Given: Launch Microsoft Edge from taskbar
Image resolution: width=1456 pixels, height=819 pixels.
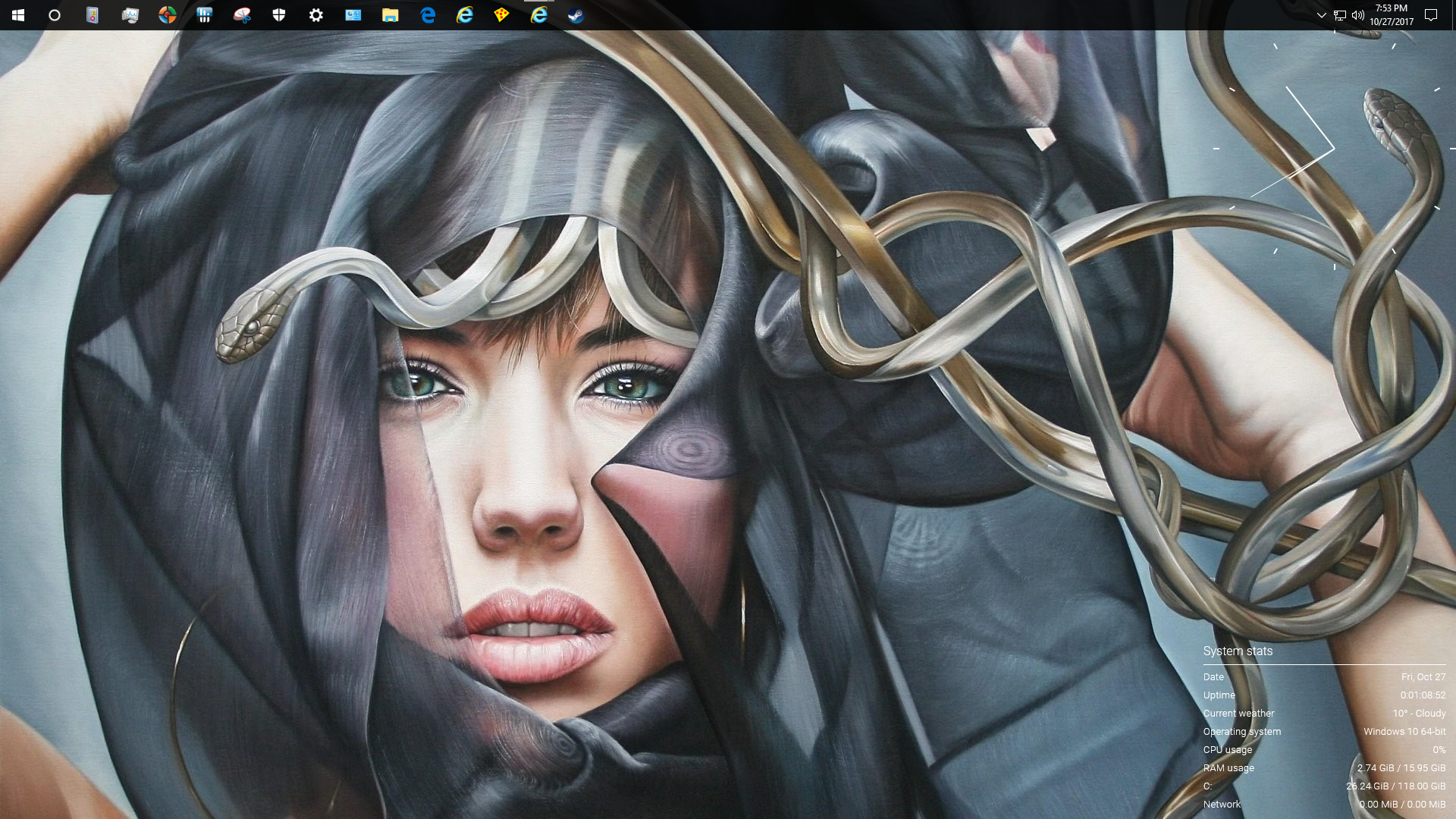Looking at the screenshot, I should [428, 15].
